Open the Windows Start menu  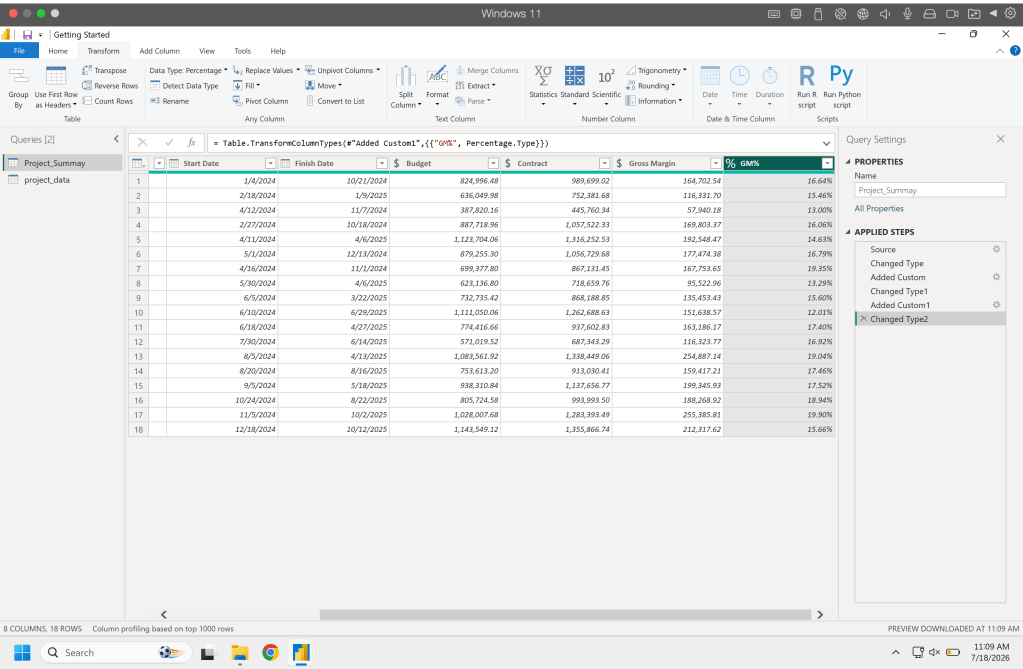[x=22, y=653]
